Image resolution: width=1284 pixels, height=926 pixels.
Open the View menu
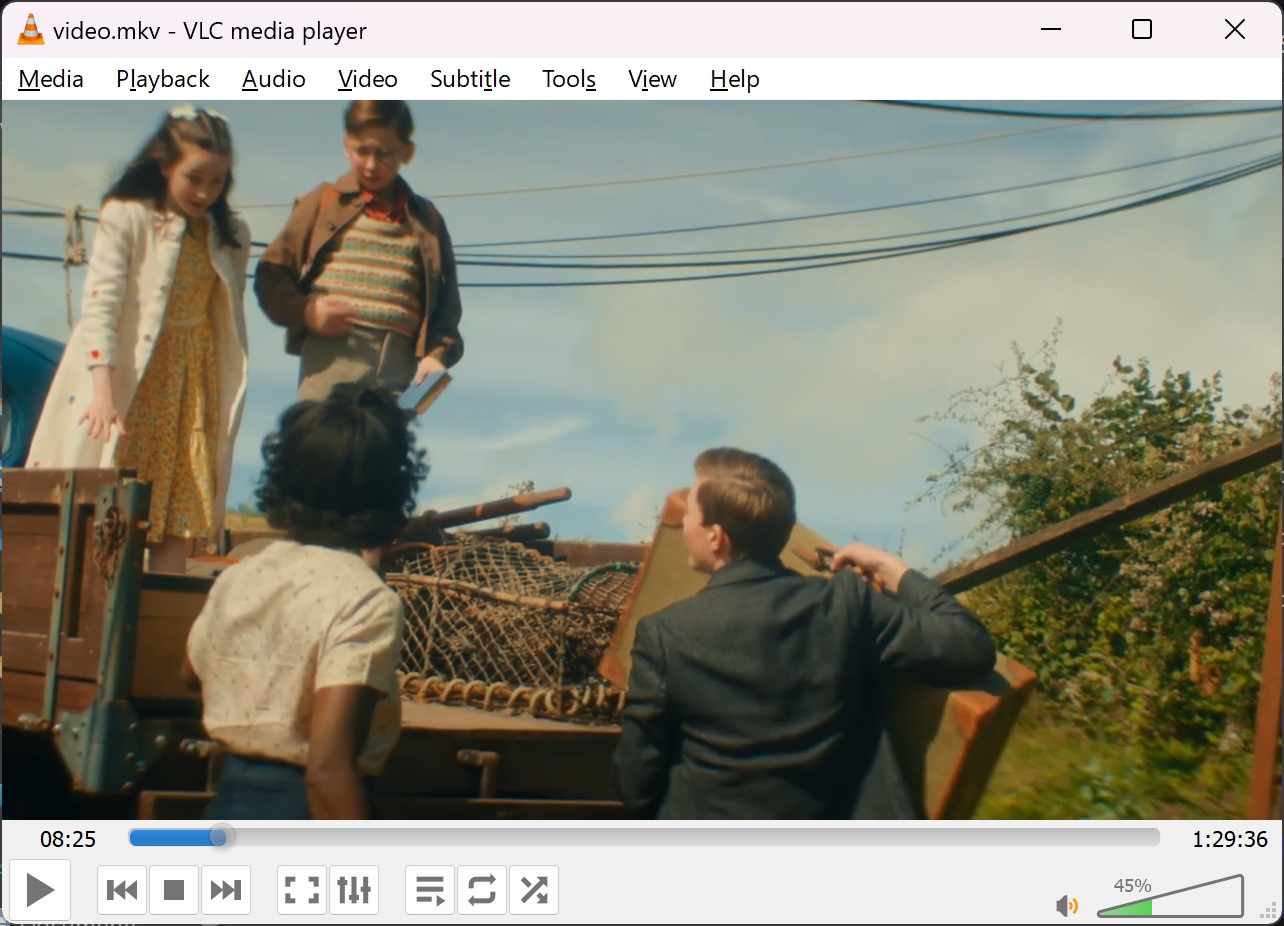coord(652,79)
